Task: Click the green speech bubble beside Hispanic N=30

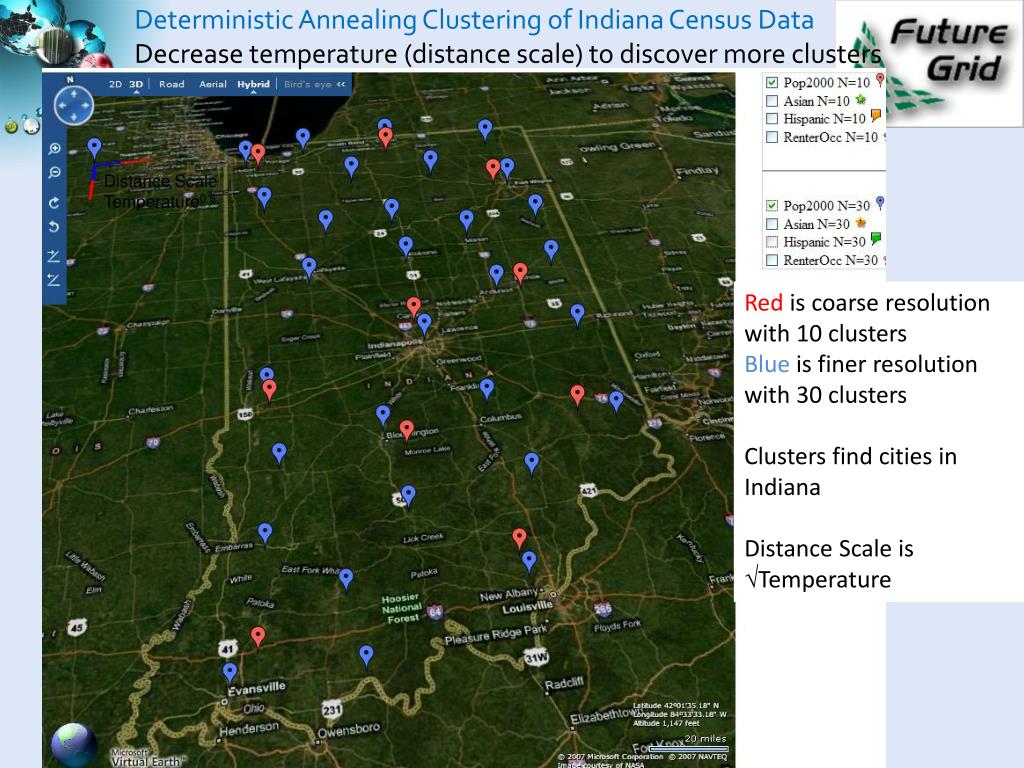Action: coord(876,239)
